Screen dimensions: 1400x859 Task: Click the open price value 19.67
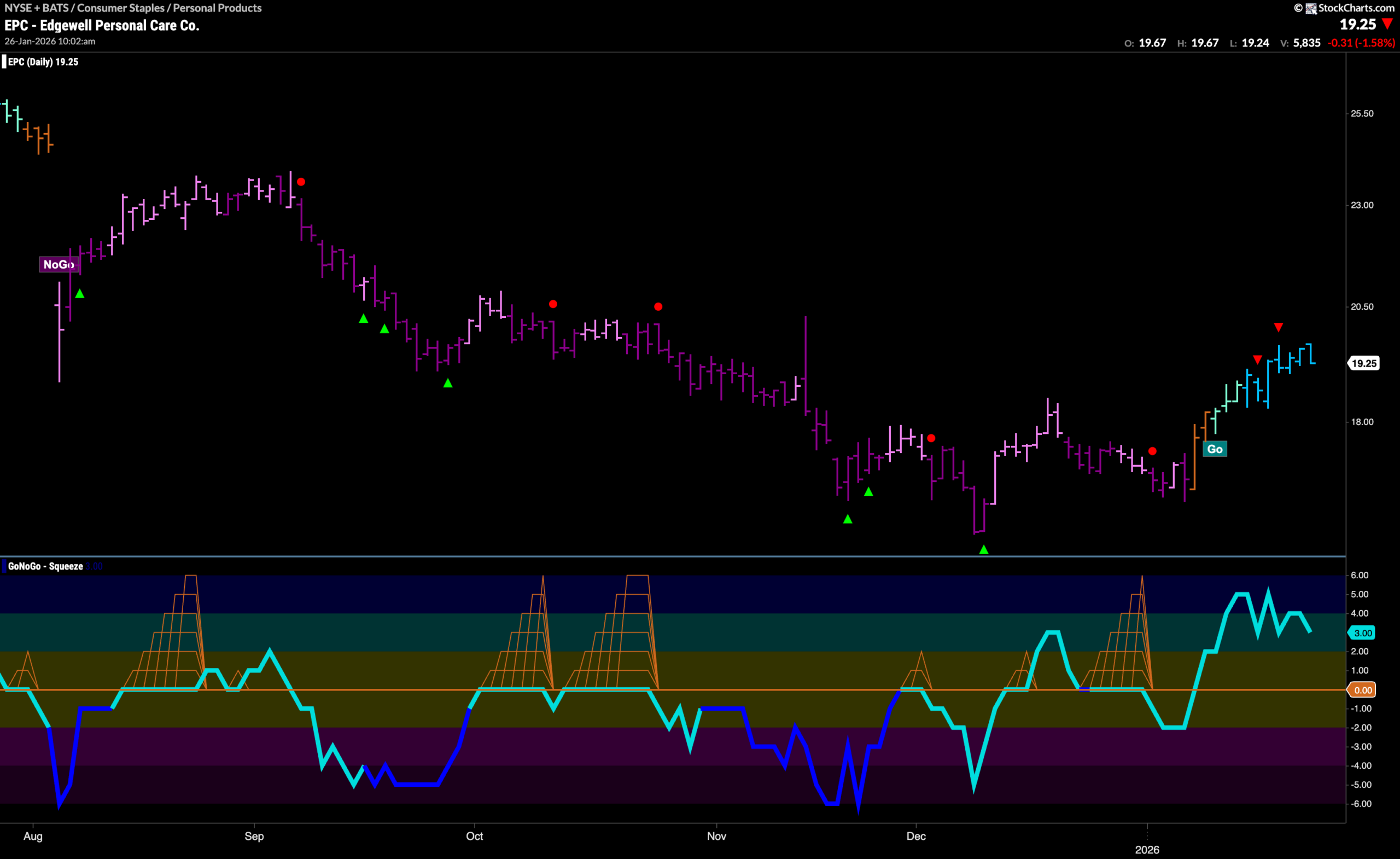tap(1152, 43)
